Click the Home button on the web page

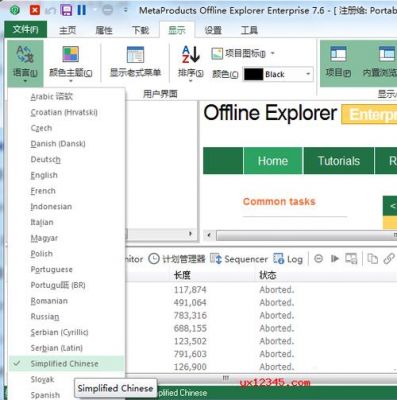click(273, 161)
